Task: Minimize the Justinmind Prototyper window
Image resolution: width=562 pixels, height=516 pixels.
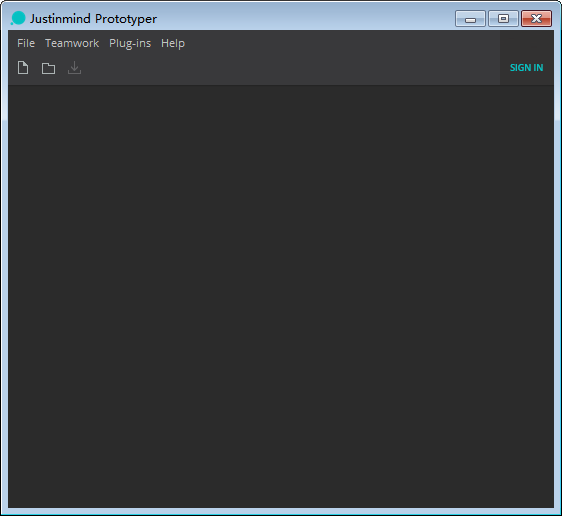Action: 470,19
